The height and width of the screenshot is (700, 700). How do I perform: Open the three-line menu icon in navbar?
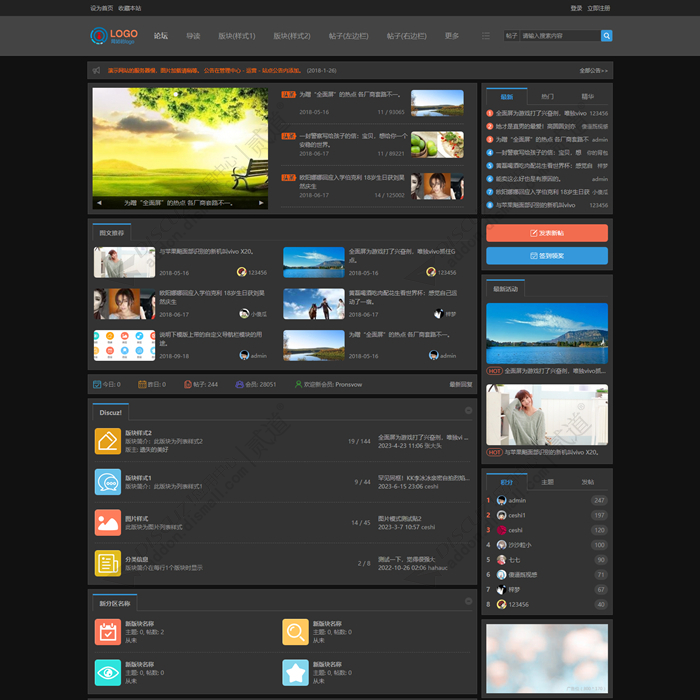486,36
